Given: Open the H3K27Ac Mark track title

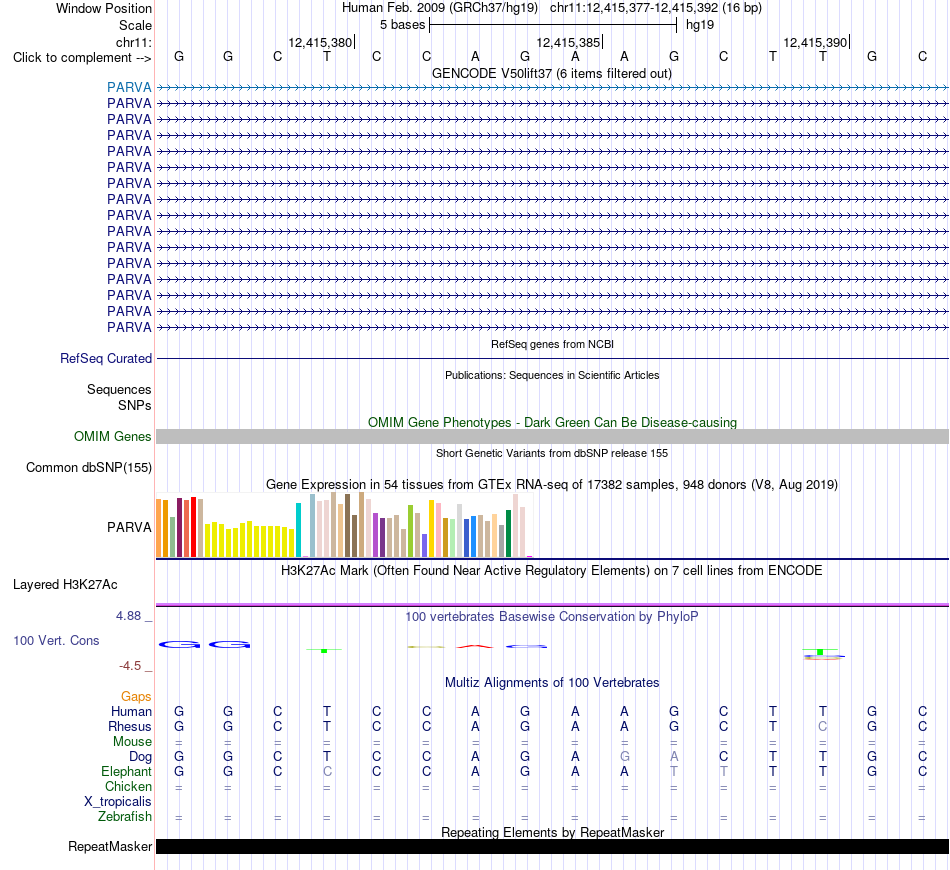Looking at the screenshot, I should [552, 571].
